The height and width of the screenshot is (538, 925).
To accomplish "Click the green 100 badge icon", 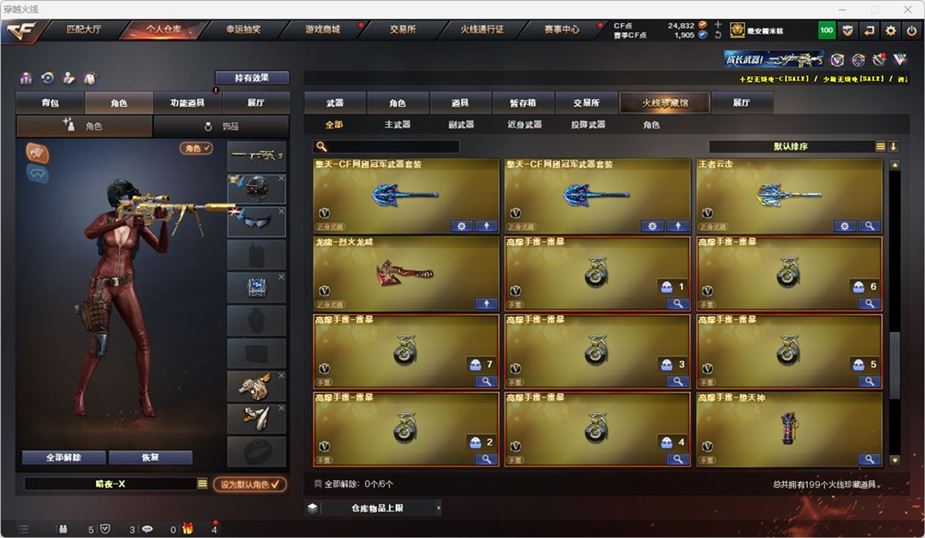I will (x=826, y=31).
